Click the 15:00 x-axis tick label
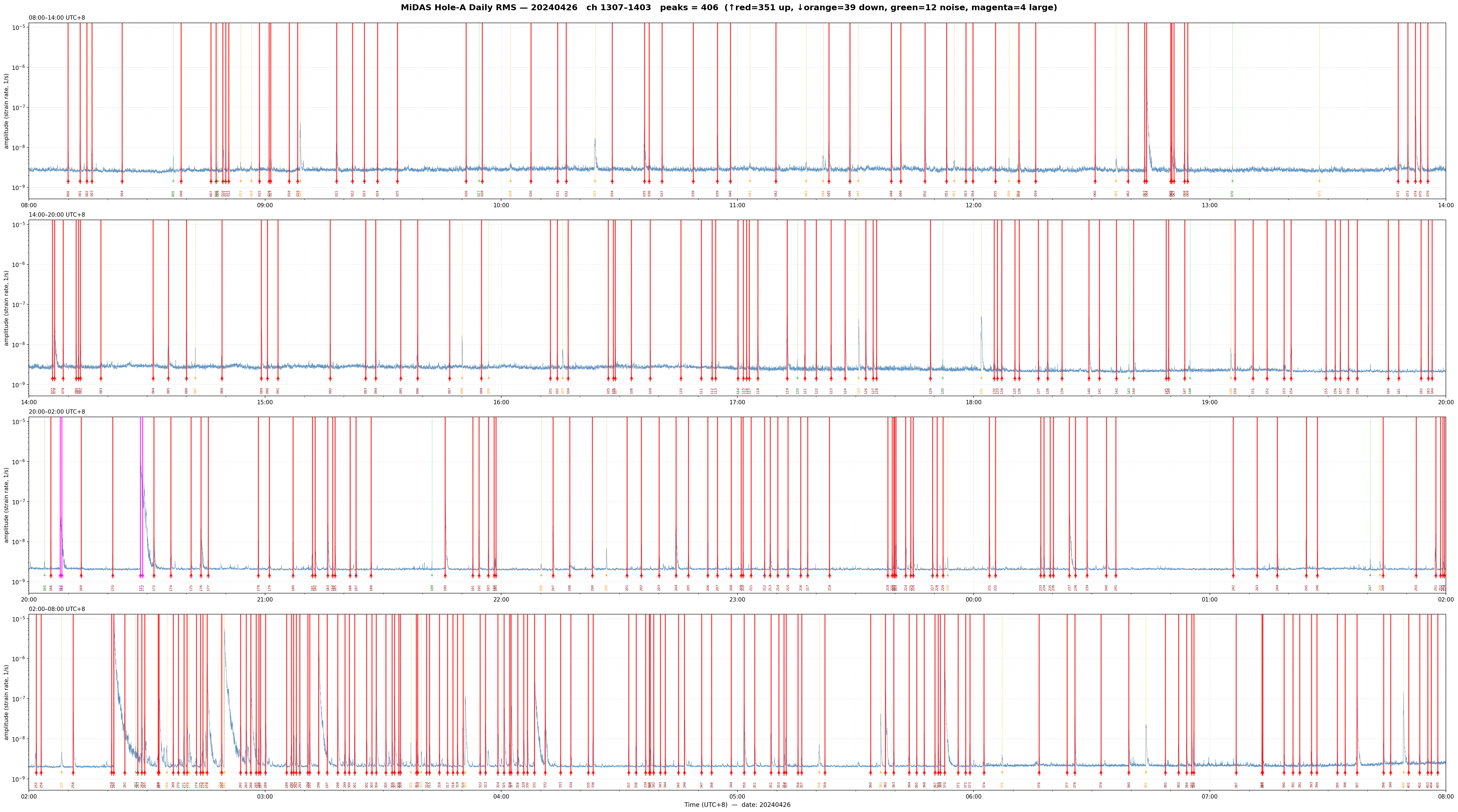 pos(265,402)
